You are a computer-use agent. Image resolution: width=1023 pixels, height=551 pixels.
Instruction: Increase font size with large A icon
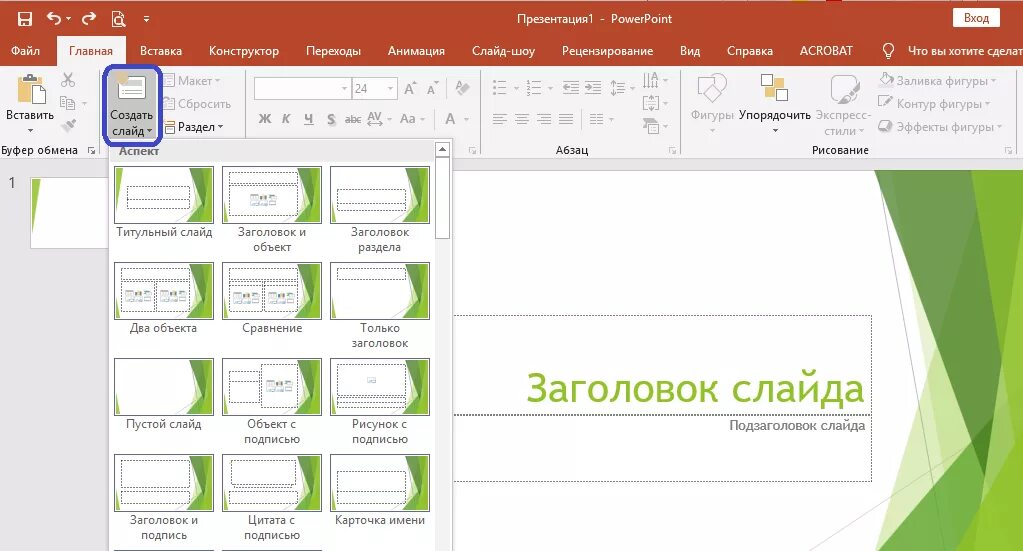point(410,89)
